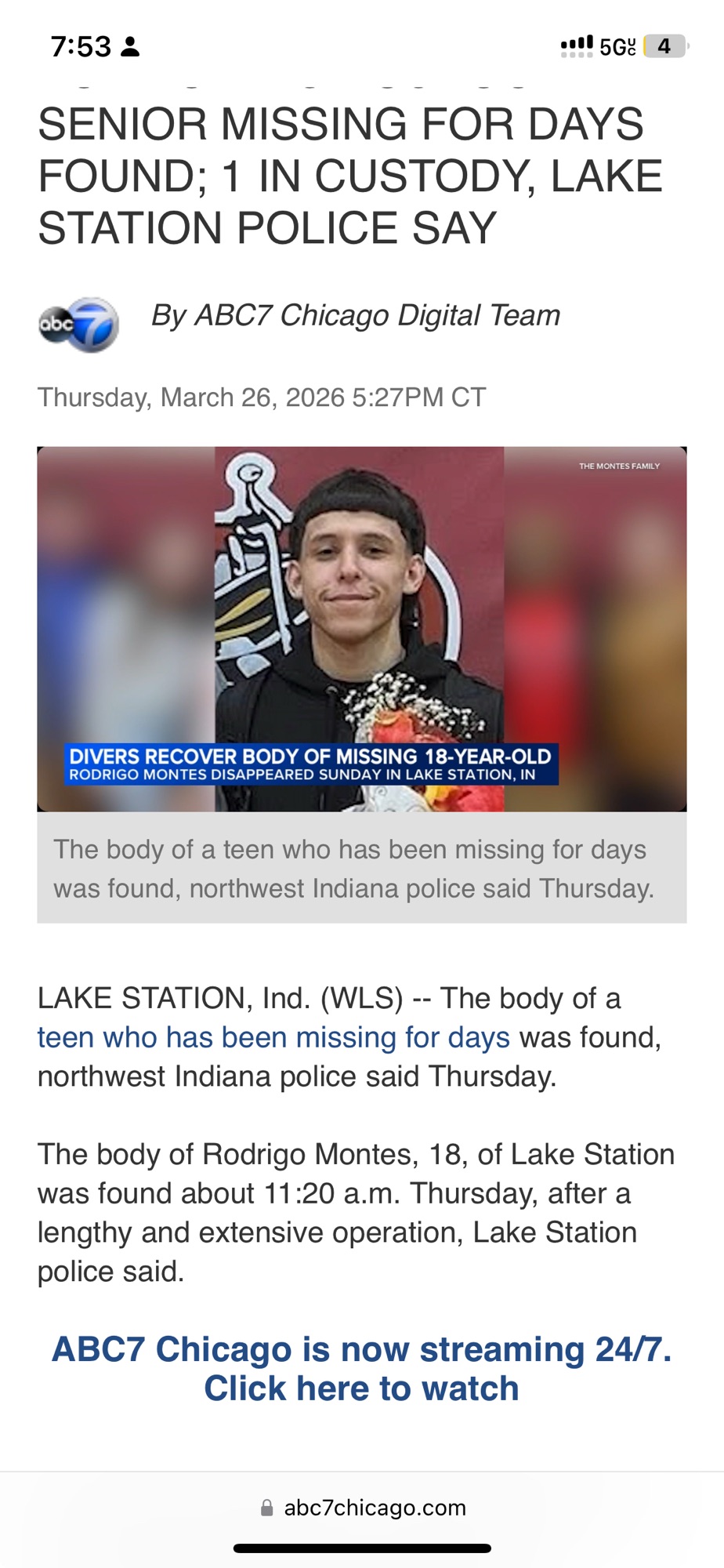The width and height of the screenshot is (724, 1568).
Task: Tap the "Divers recover body" banner on image
Action: [311, 764]
